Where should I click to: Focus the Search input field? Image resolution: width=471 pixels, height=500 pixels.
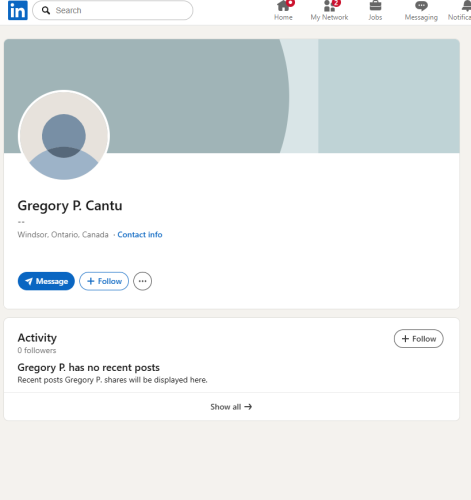coord(113,10)
